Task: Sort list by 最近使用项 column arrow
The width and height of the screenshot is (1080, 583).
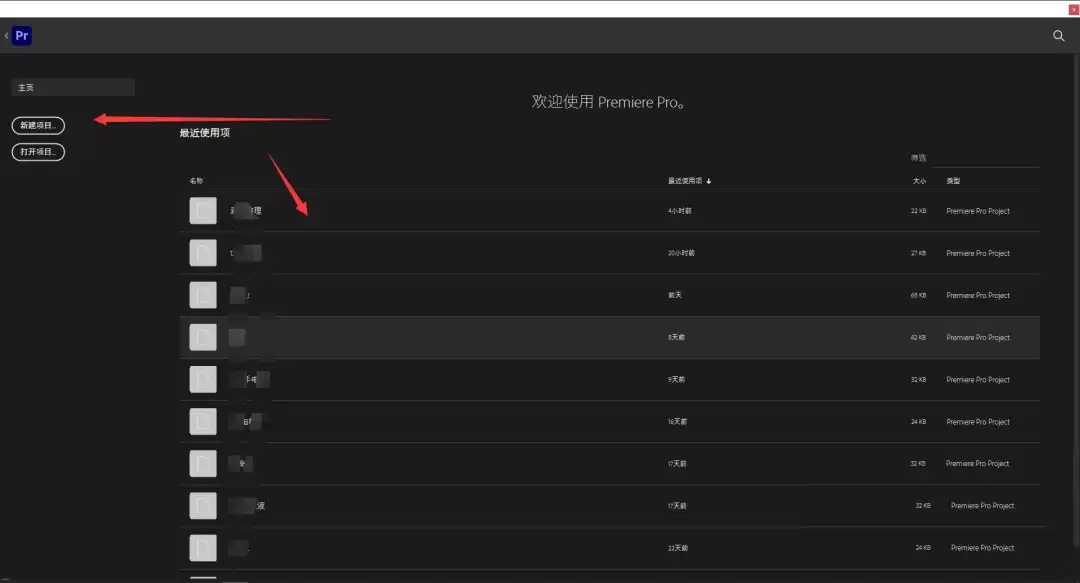Action: click(709, 181)
